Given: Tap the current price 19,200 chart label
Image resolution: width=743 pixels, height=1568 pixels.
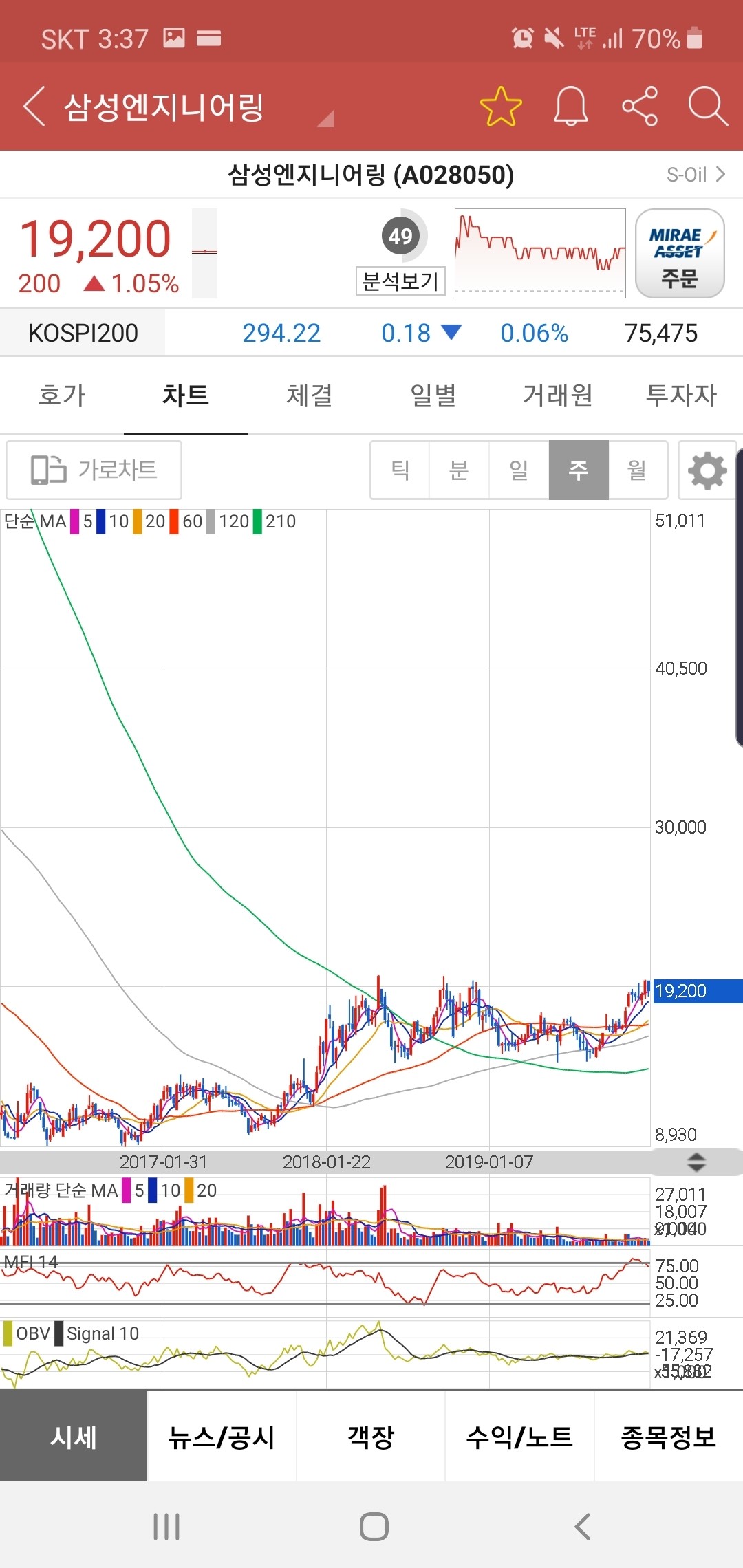Looking at the screenshot, I should [698, 991].
